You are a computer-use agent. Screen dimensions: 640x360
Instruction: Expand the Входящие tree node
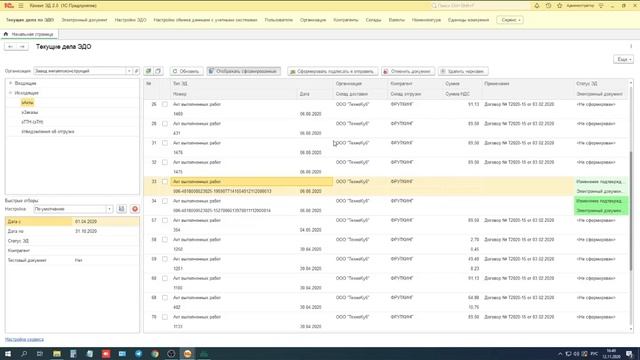(10, 83)
